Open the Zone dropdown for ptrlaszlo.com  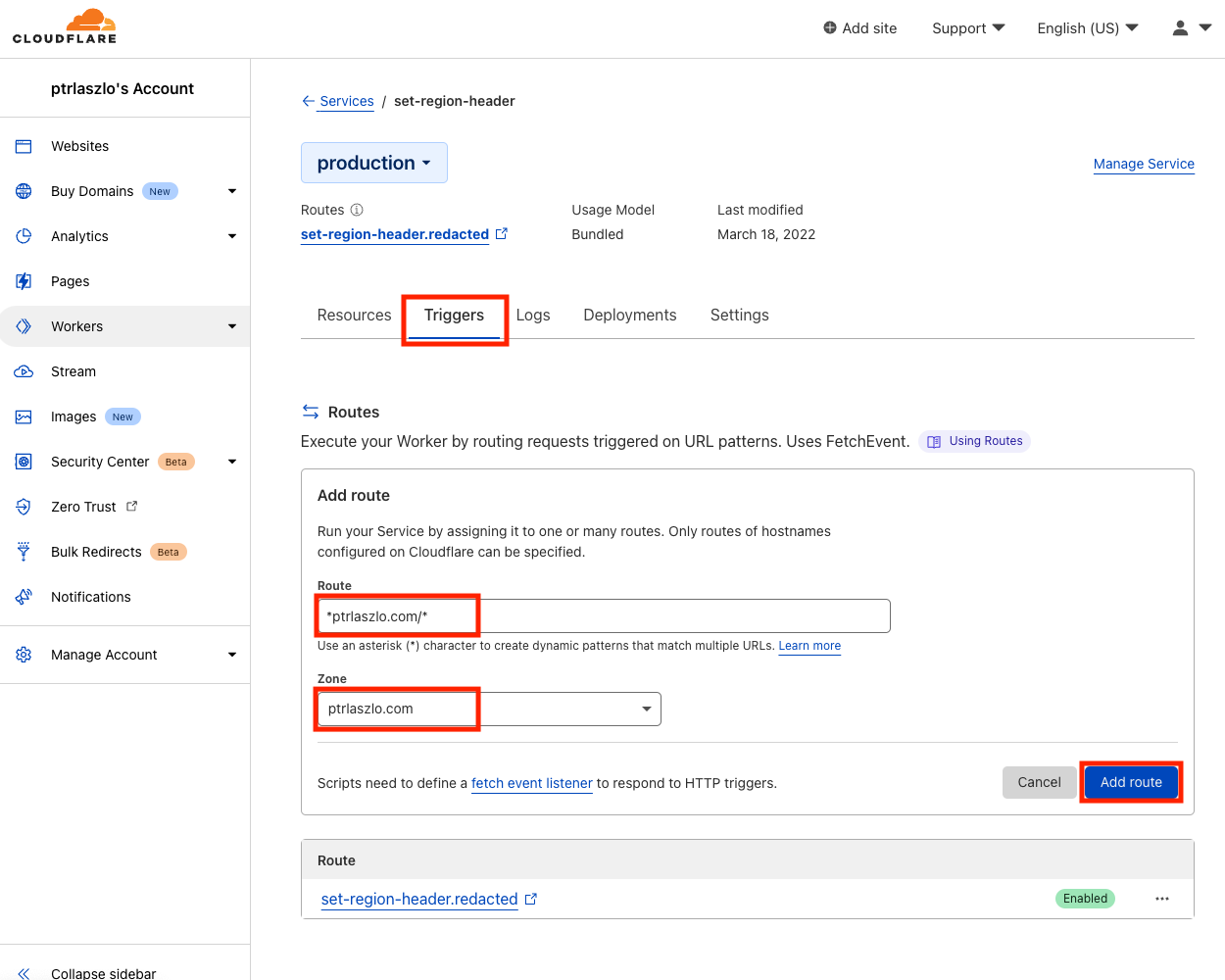[645, 709]
